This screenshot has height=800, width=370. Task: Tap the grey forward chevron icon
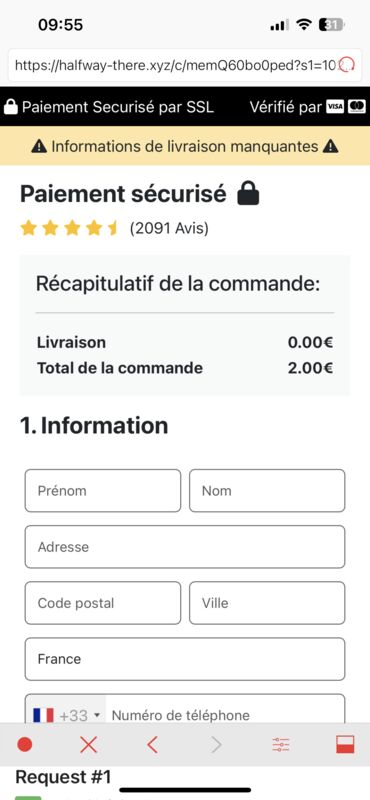[x=216, y=745]
